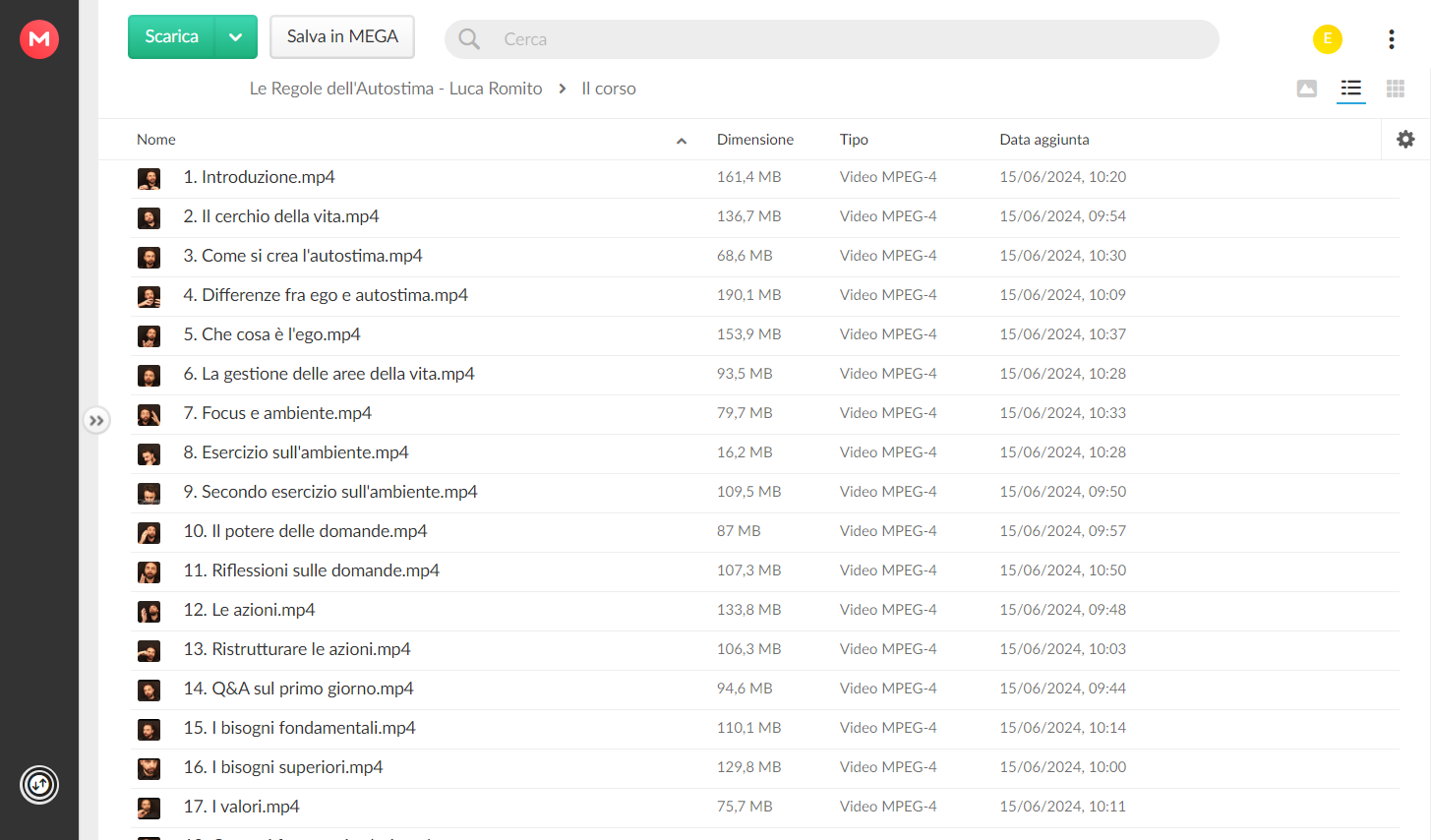This screenshot has height=840, width=1431.
Task: Sort by Dimensione column header
Action: coord(755,140)
